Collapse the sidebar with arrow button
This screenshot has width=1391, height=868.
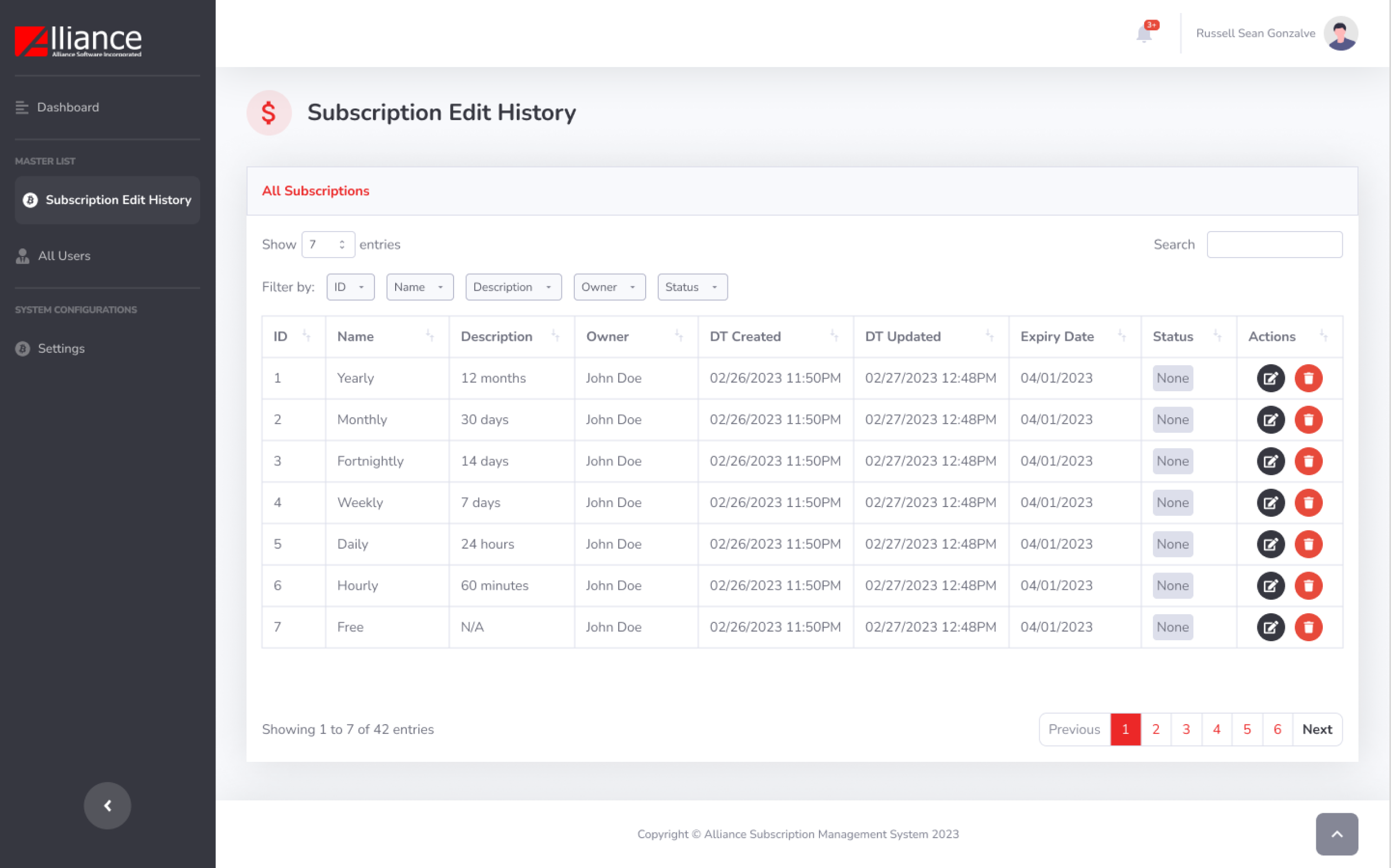[107, 805]
